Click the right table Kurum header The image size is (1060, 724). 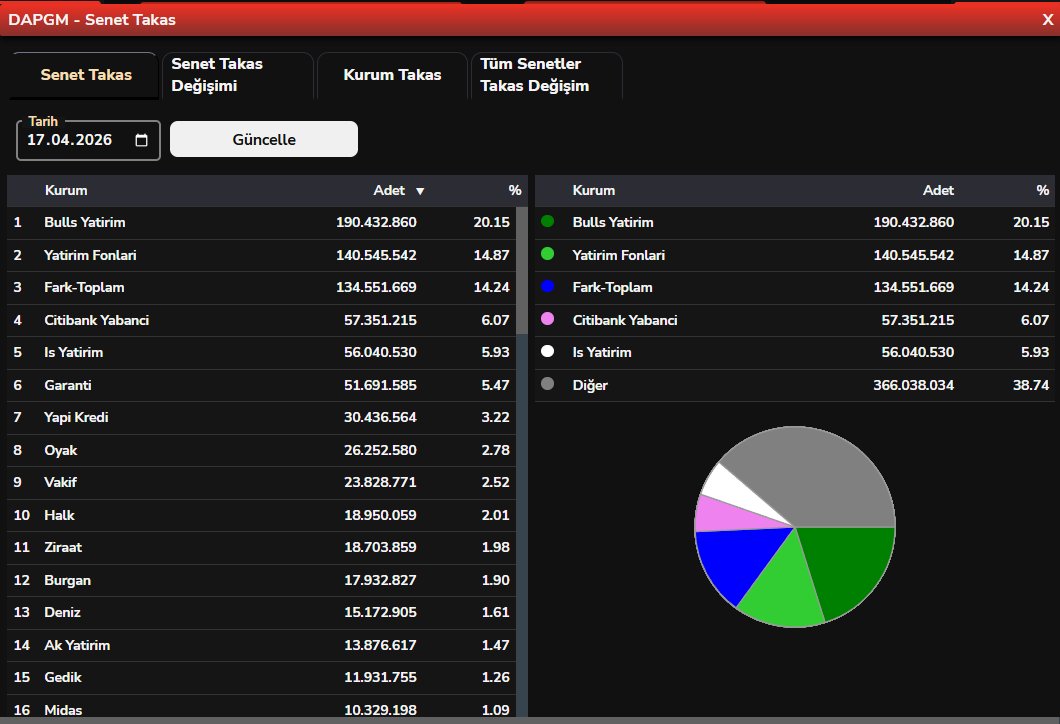(594, 191)
